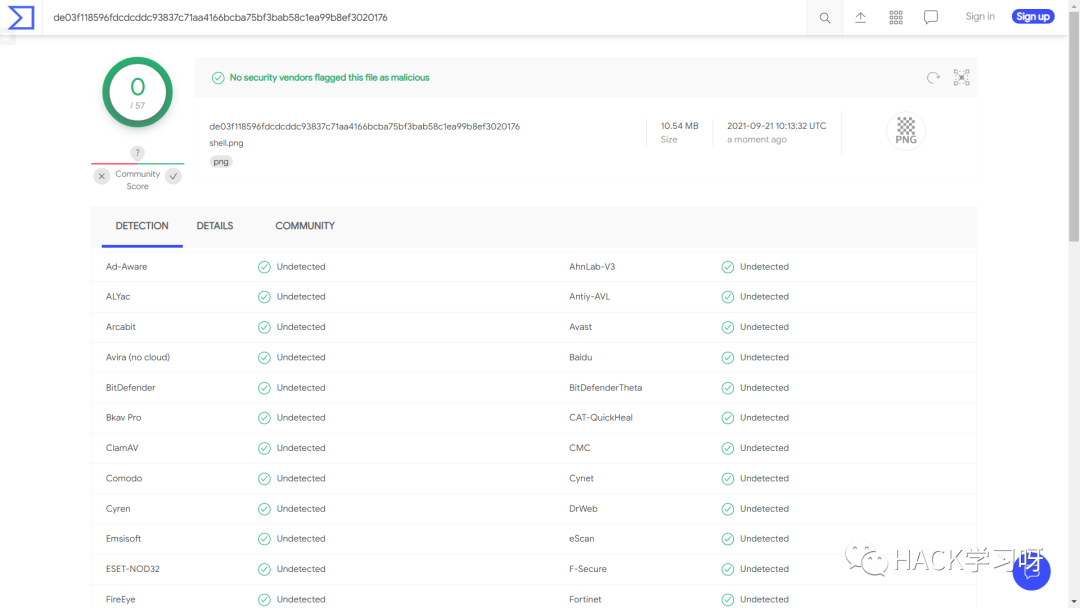The height and width of the screenshot is (608, 1080).
Task: Click the Bkav Pro vendor name
Action: tap(123, 418)
